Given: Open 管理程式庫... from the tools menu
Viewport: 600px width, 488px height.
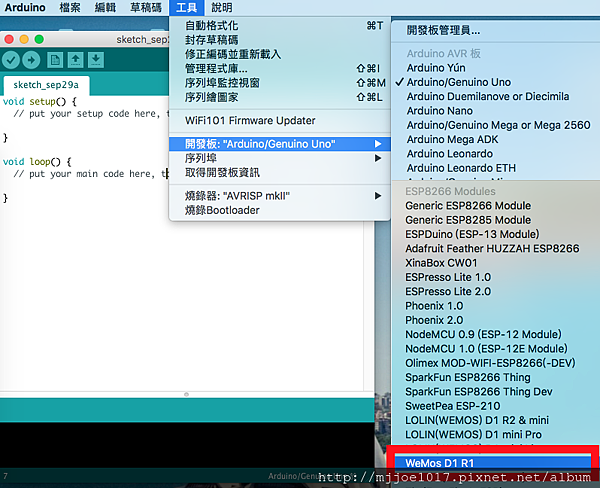Looking at the screenshot, I should tap(279, 69).
